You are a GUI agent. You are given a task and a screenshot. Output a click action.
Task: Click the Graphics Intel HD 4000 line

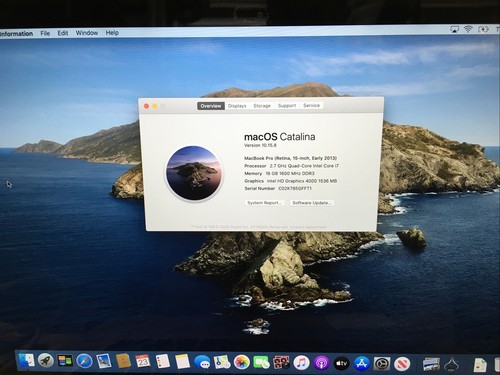coord(290,181)
